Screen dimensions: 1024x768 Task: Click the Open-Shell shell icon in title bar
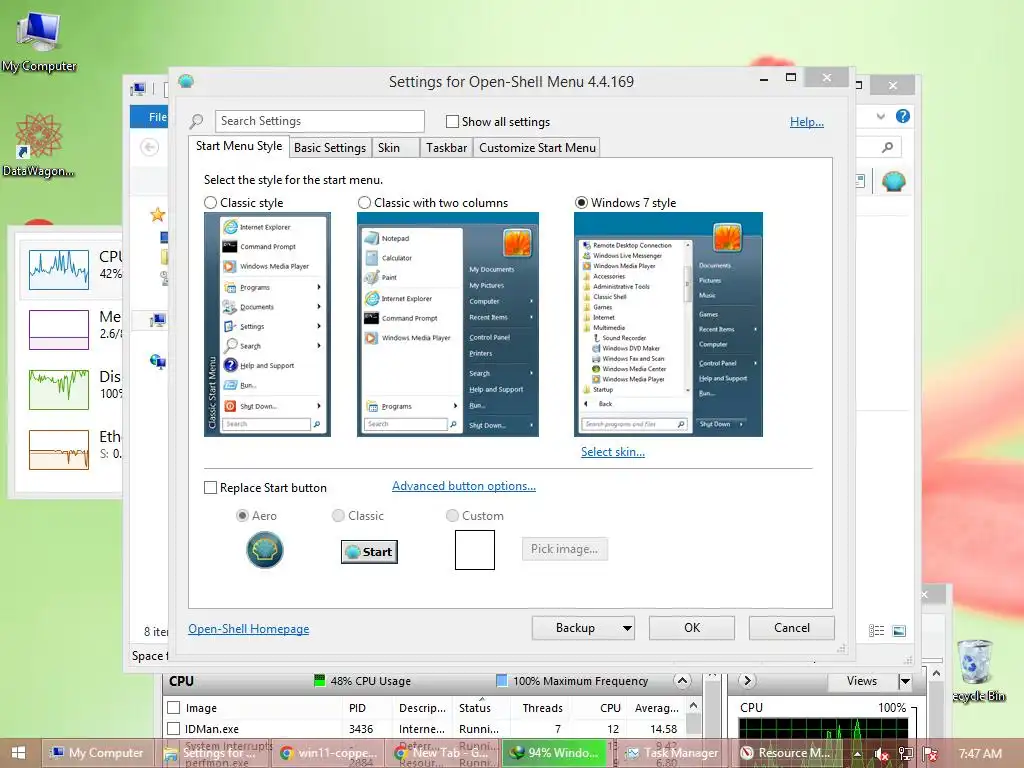(186, 81)
